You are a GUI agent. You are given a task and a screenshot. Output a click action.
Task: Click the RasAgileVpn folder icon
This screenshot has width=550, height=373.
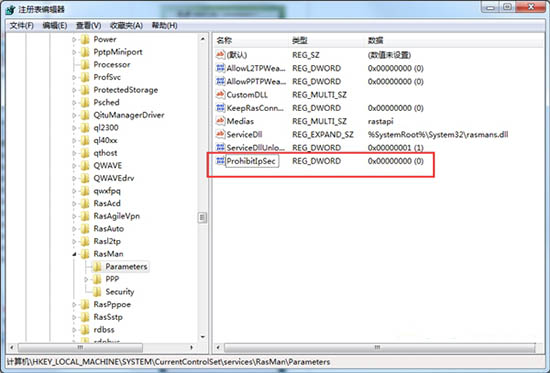point(85,216)
